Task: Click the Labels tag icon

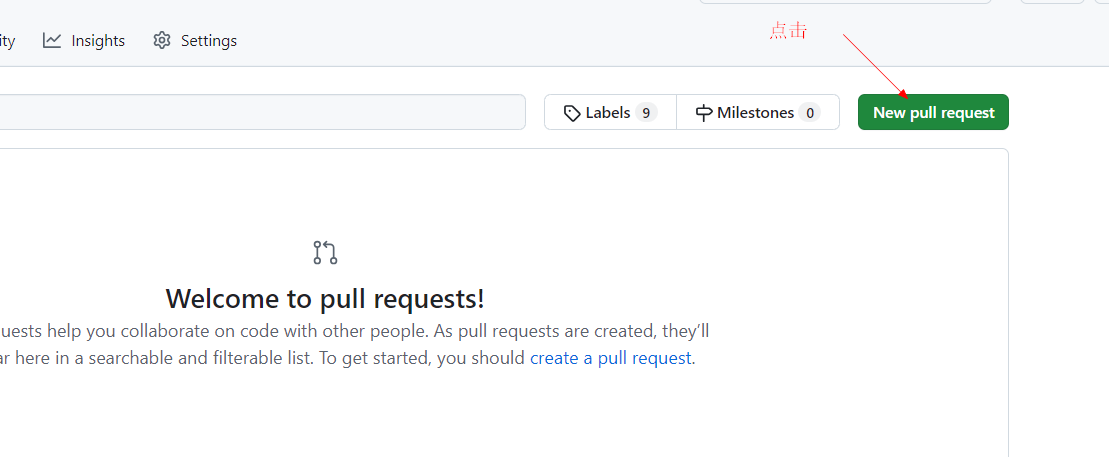Action: click(572, 113)
